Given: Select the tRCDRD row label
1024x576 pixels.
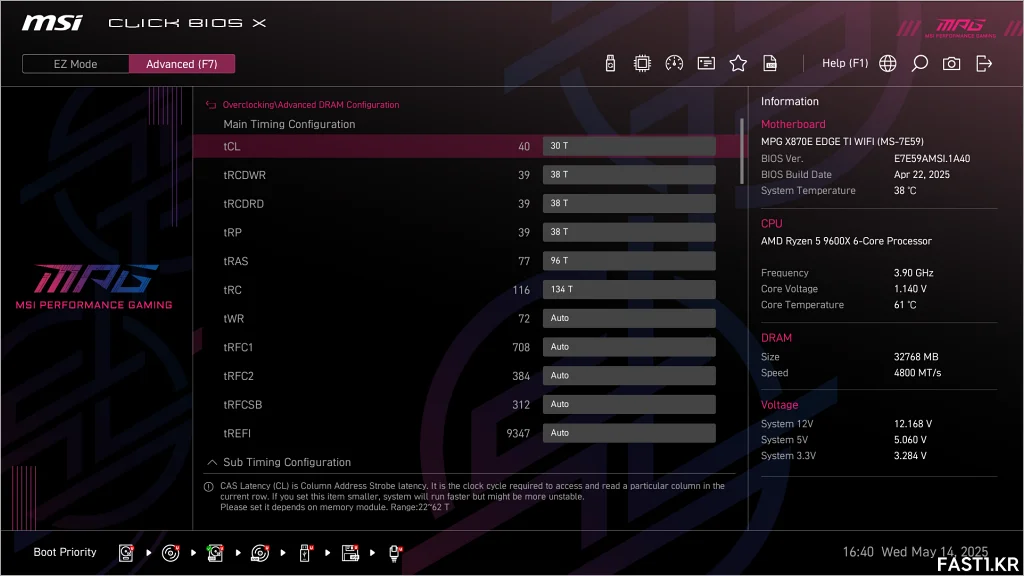Looking at the screenshot, I should point(244,204).
